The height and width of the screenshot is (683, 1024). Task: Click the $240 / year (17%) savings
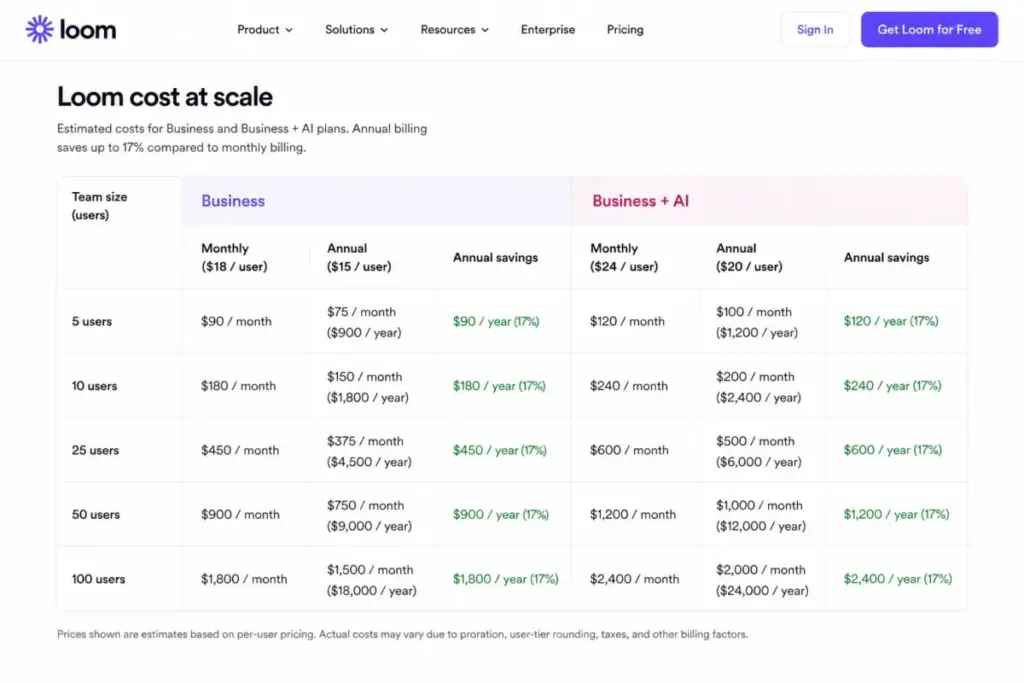click(x=893, y=386)
